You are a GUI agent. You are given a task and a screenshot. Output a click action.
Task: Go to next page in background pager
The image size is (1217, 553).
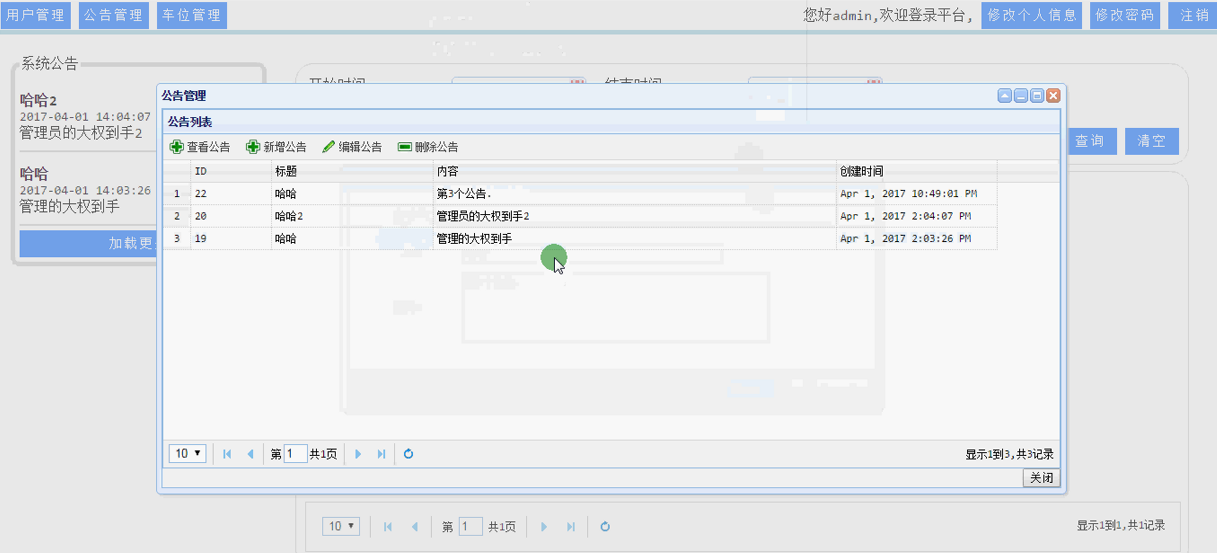tap(544, 526)
